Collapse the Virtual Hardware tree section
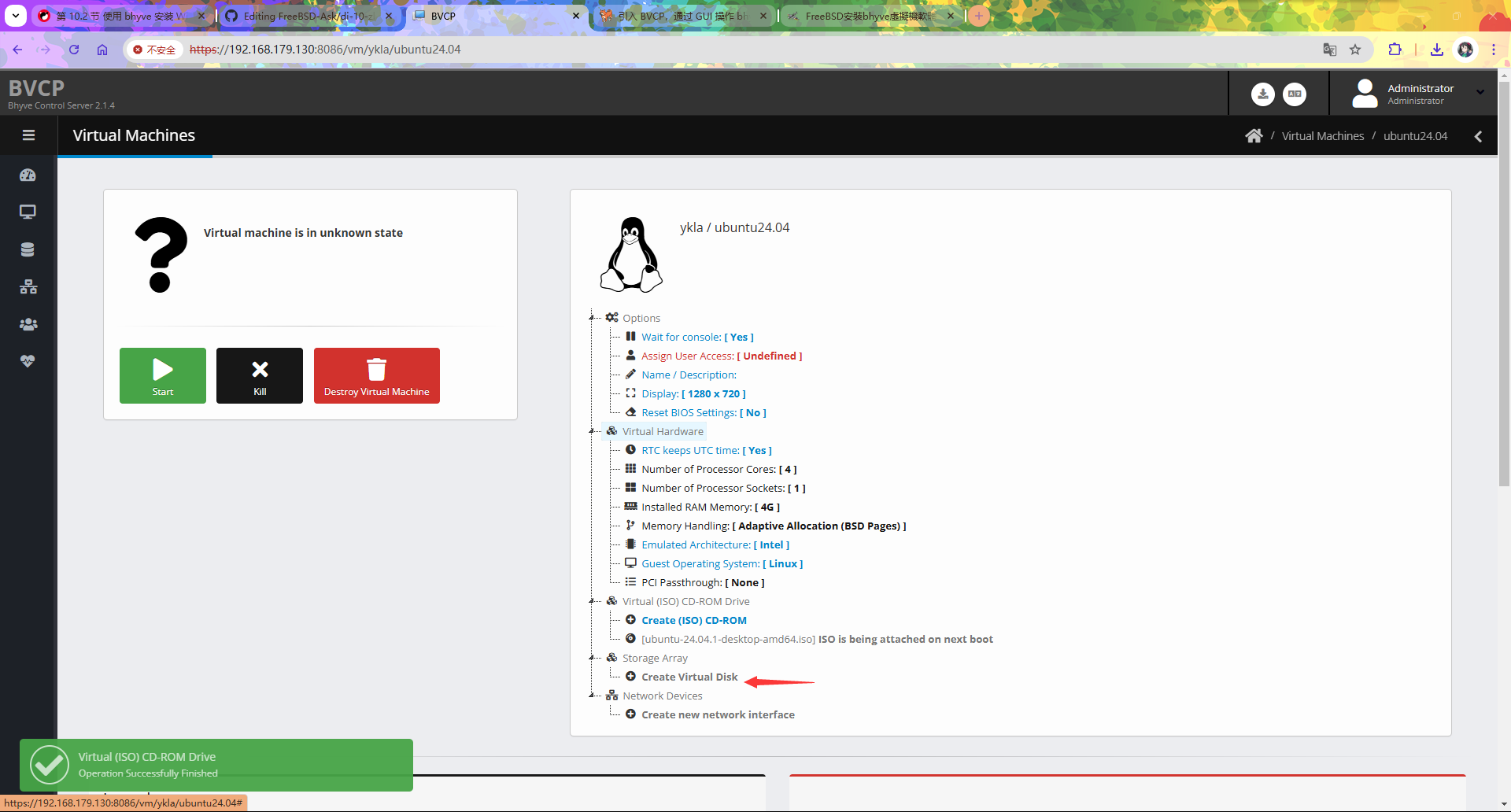Screen dimensions: 1511x812 click(592, 431)
